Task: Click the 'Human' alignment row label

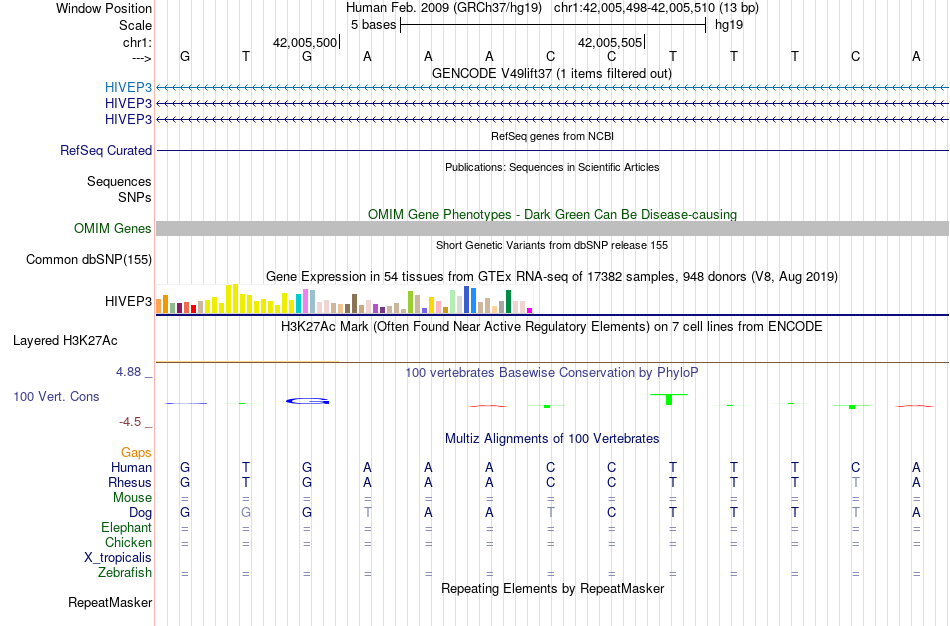Action: pos(131,467)
